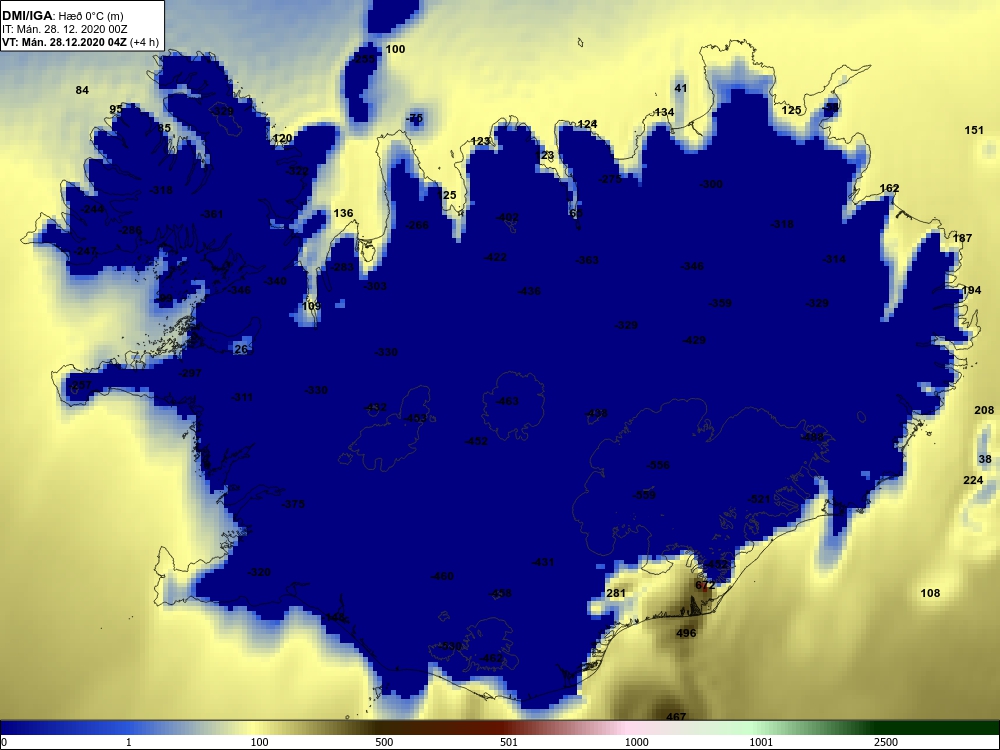The width and height of the screenshot is (1000, 750).
Task: Click the '-422' value on the map
Action: [496, 257]
